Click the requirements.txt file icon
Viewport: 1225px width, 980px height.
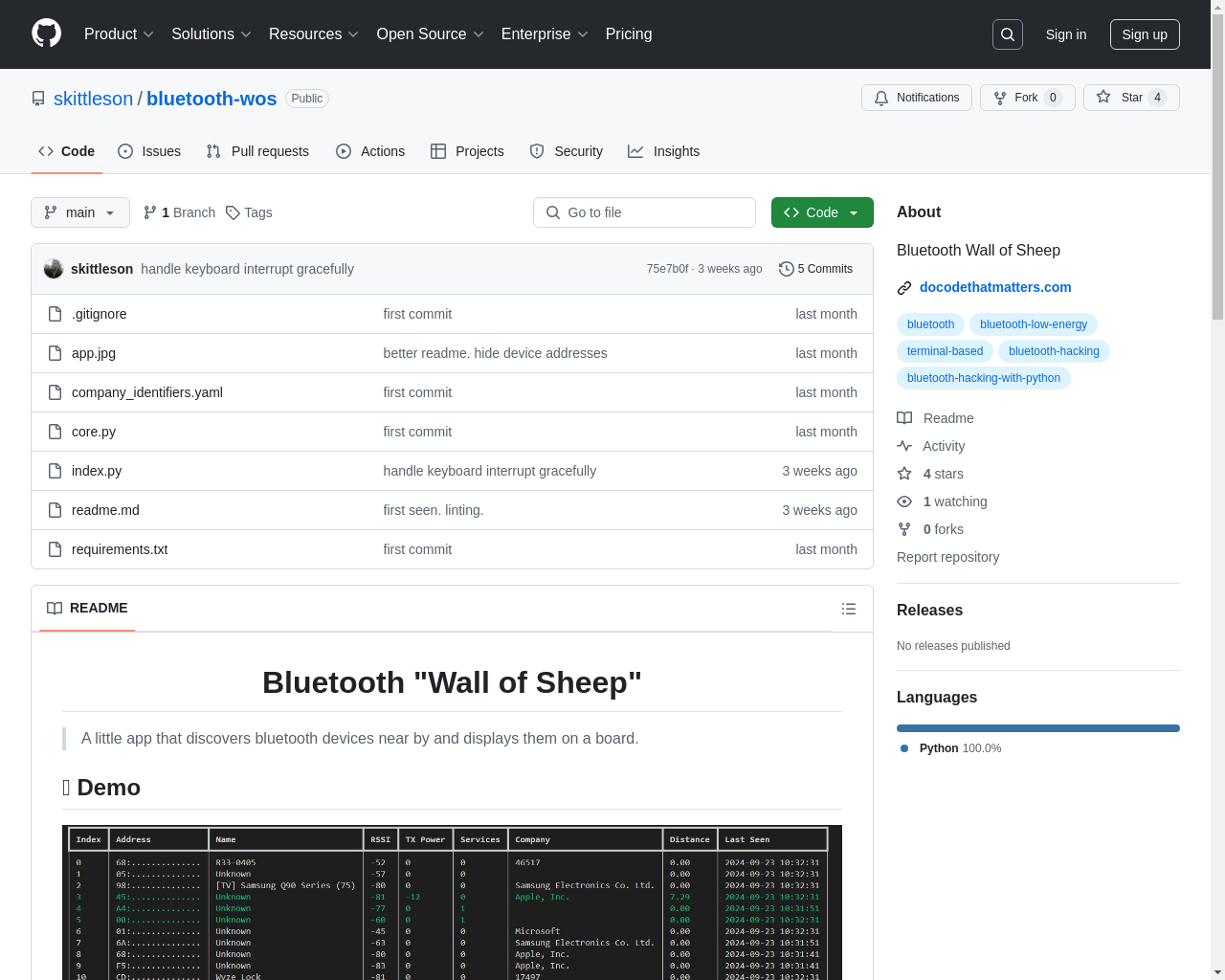pos(56,549)
